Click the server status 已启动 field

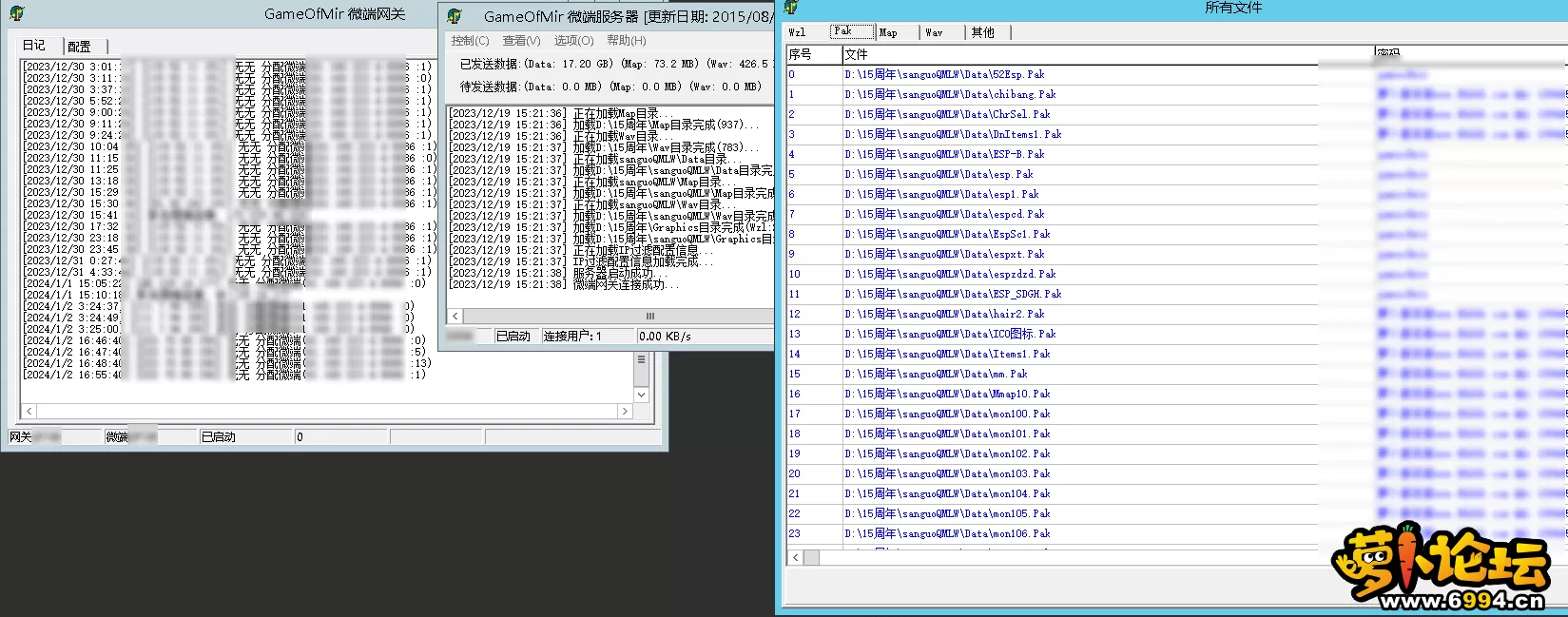[x=516, y=336]
